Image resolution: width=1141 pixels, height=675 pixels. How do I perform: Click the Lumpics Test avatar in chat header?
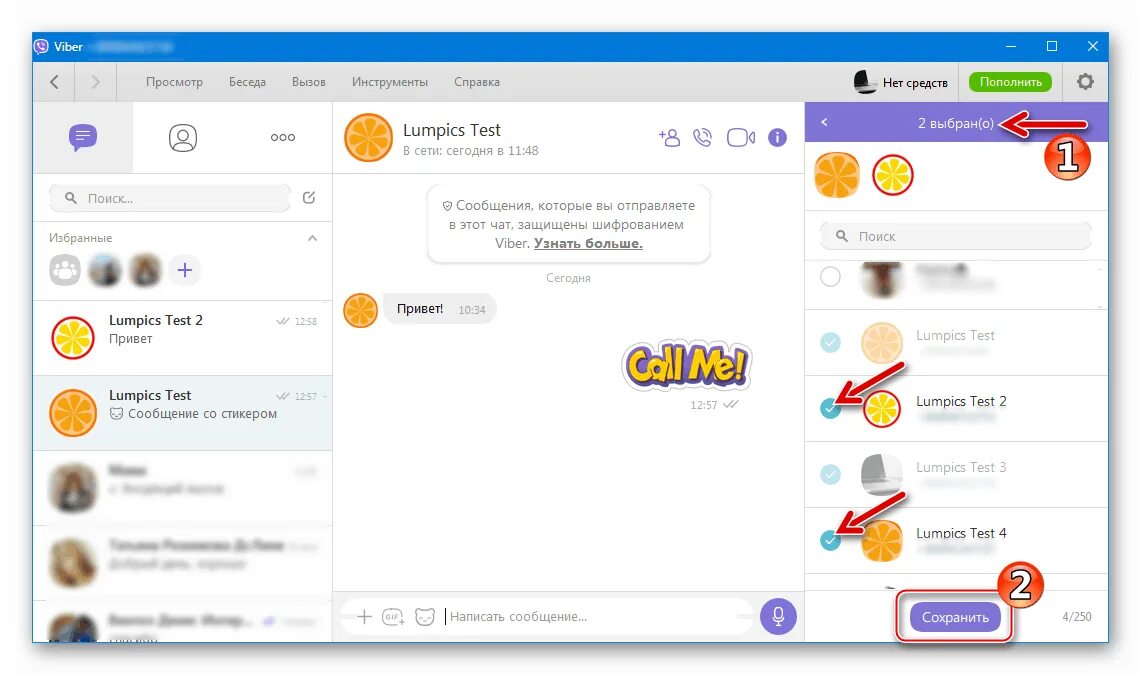(368, 137)
